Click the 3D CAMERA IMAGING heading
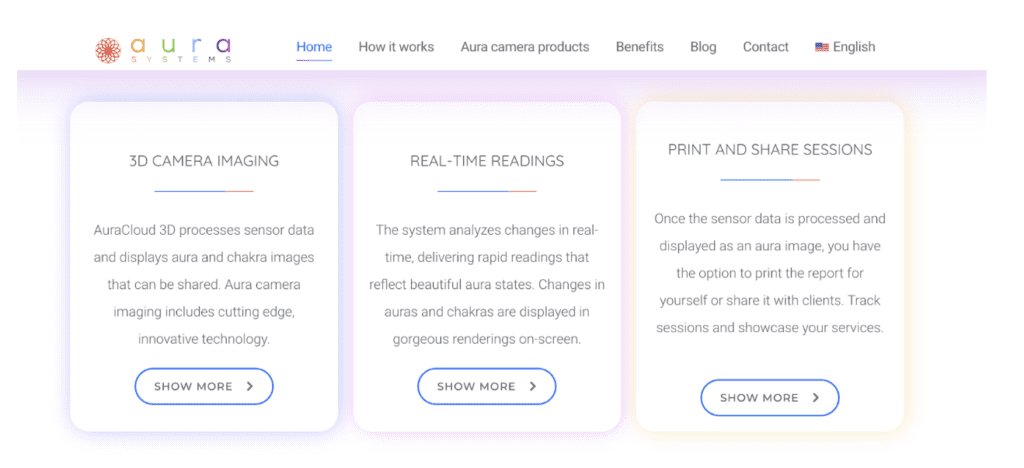Screen dimensions: 1024x468 pos(204,160)
